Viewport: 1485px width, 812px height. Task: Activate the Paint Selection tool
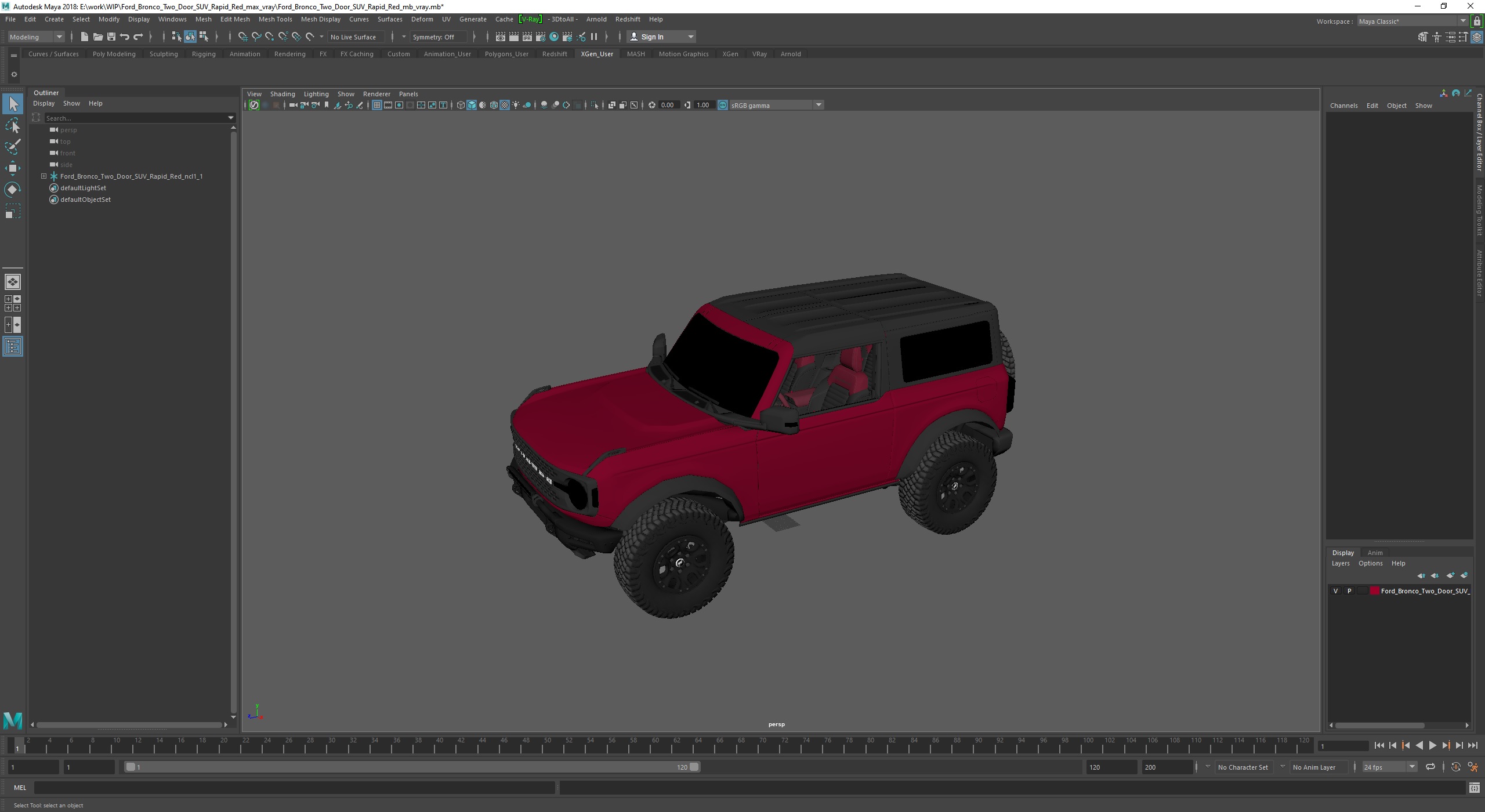pyautogui.click(x=13, y=147)
